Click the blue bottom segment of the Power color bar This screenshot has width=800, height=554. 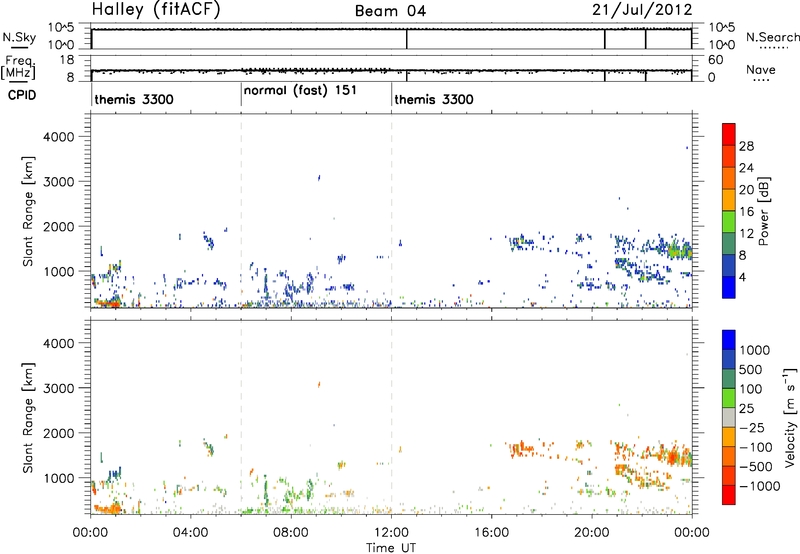coord(729,287)
